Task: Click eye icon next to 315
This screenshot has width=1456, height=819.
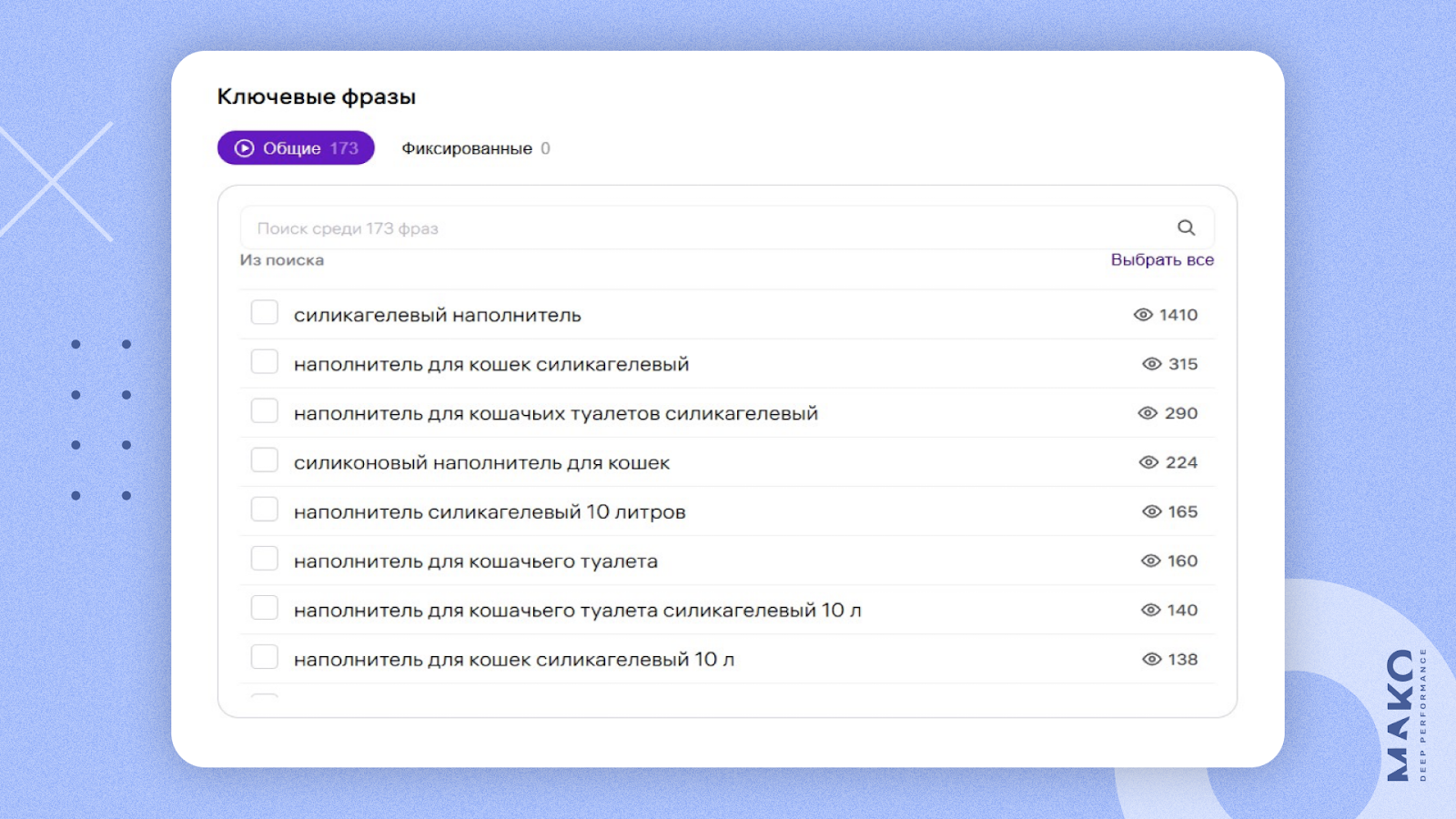Action: 1152,364
